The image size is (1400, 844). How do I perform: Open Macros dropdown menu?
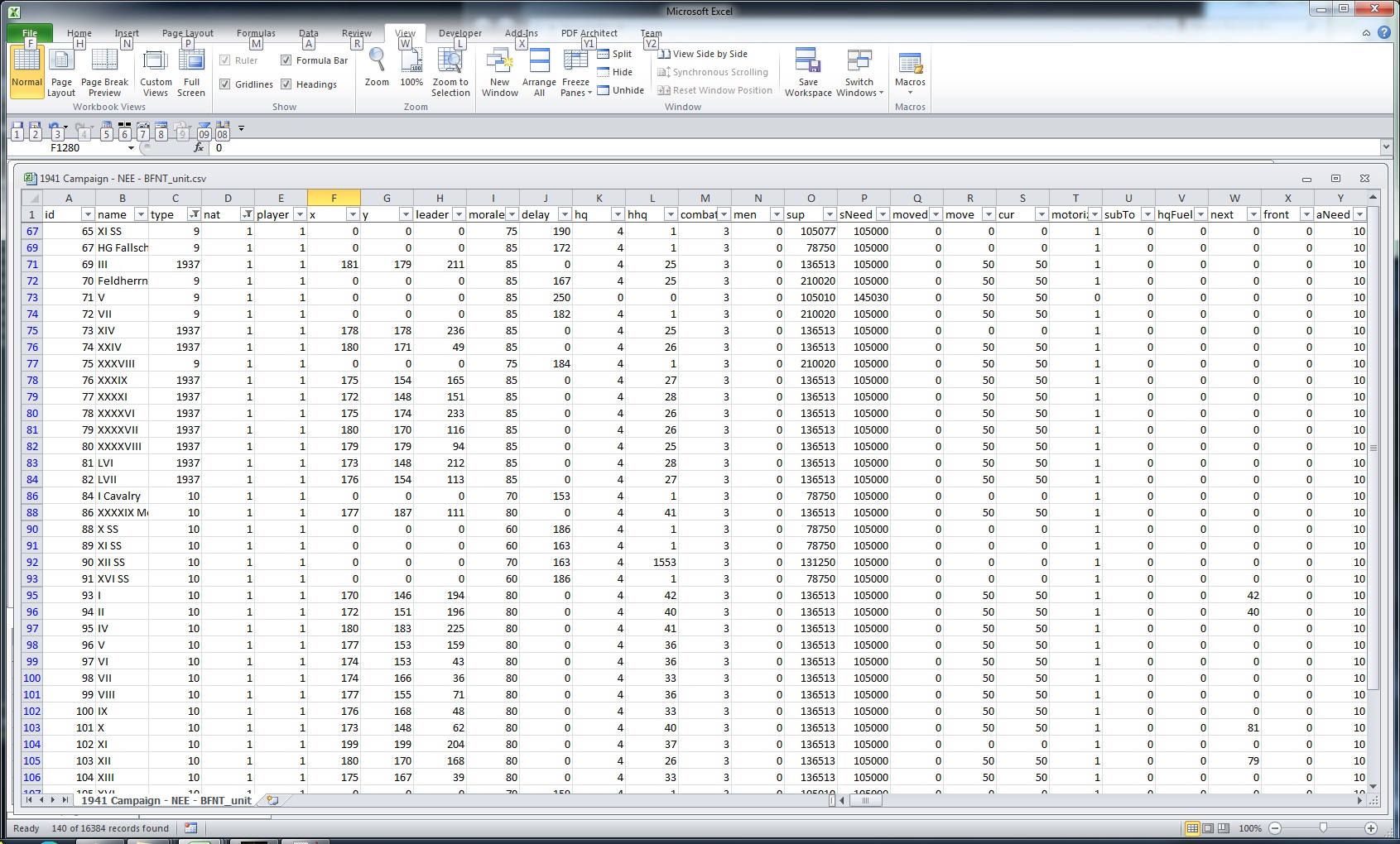910,72
